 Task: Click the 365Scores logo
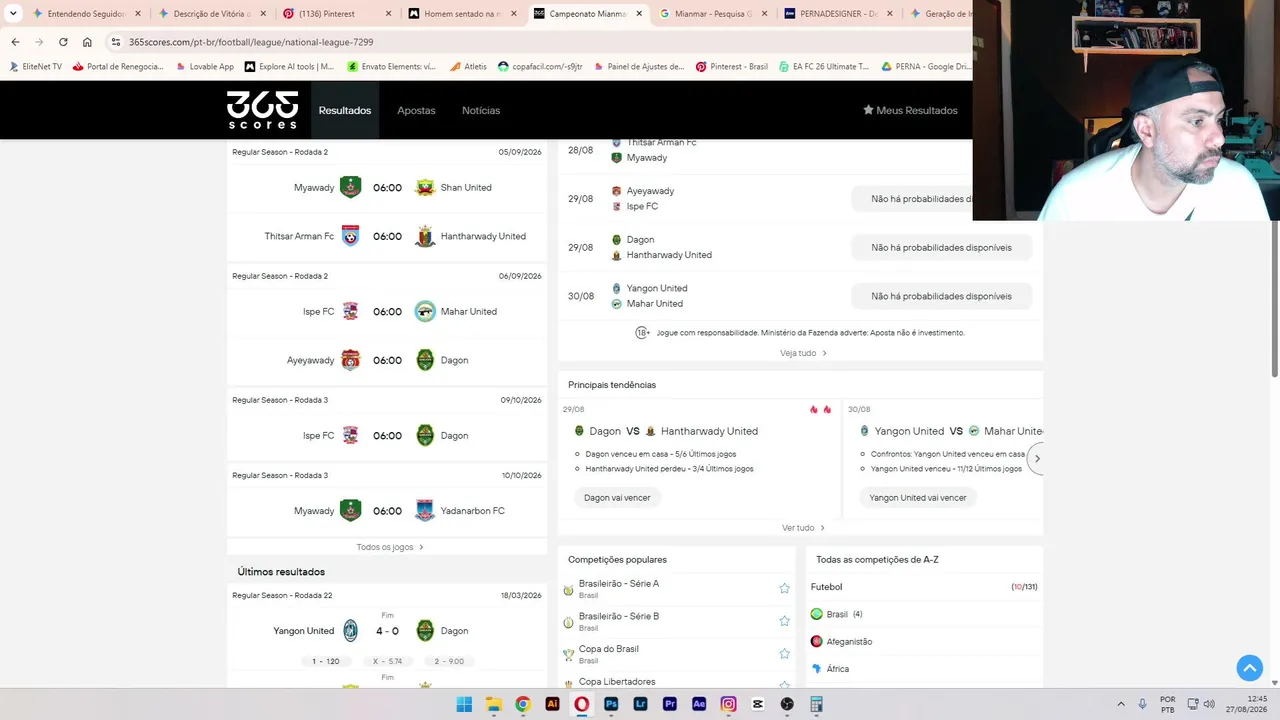262,110
